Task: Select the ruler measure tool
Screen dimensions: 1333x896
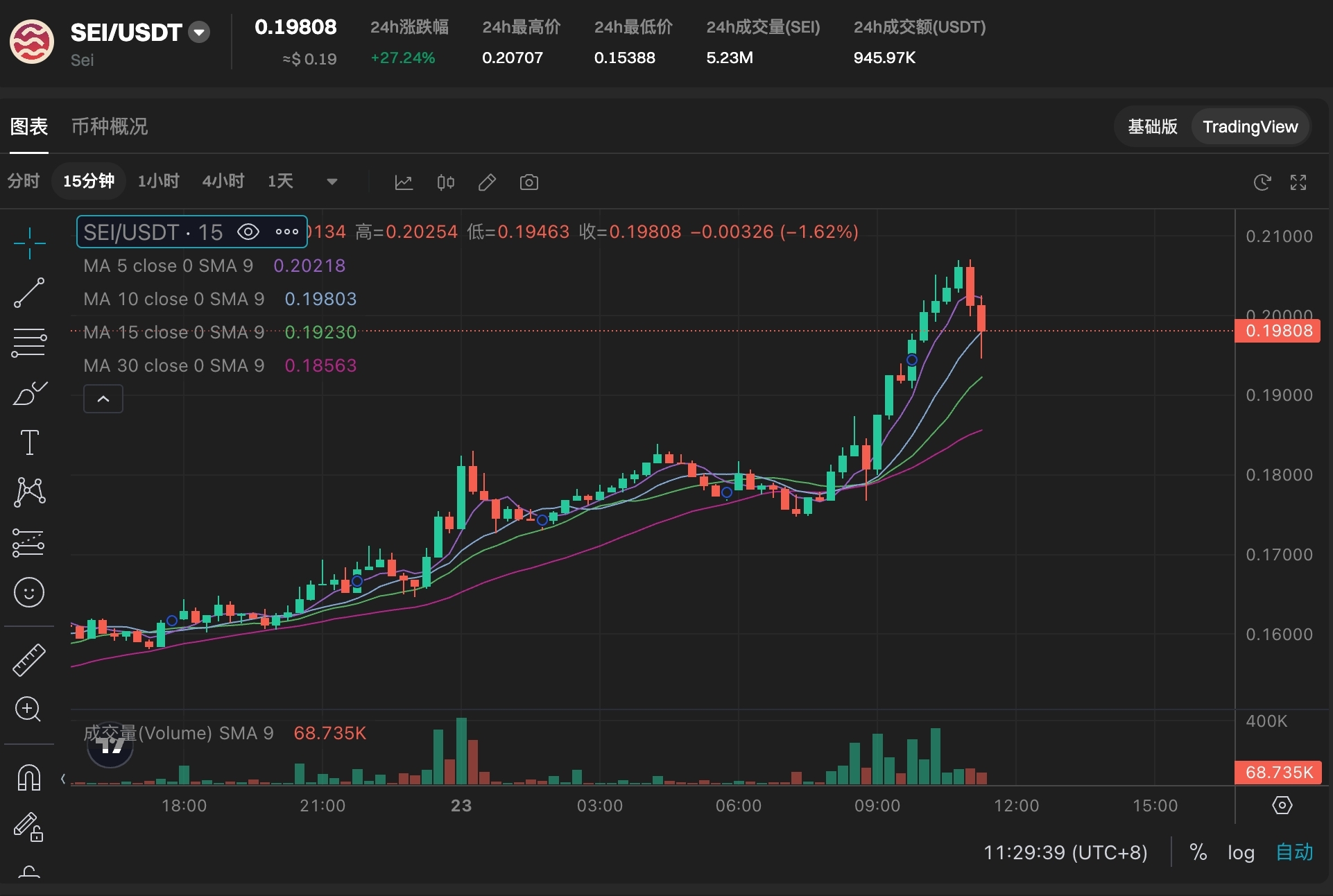Action: (x=29, y=660)
